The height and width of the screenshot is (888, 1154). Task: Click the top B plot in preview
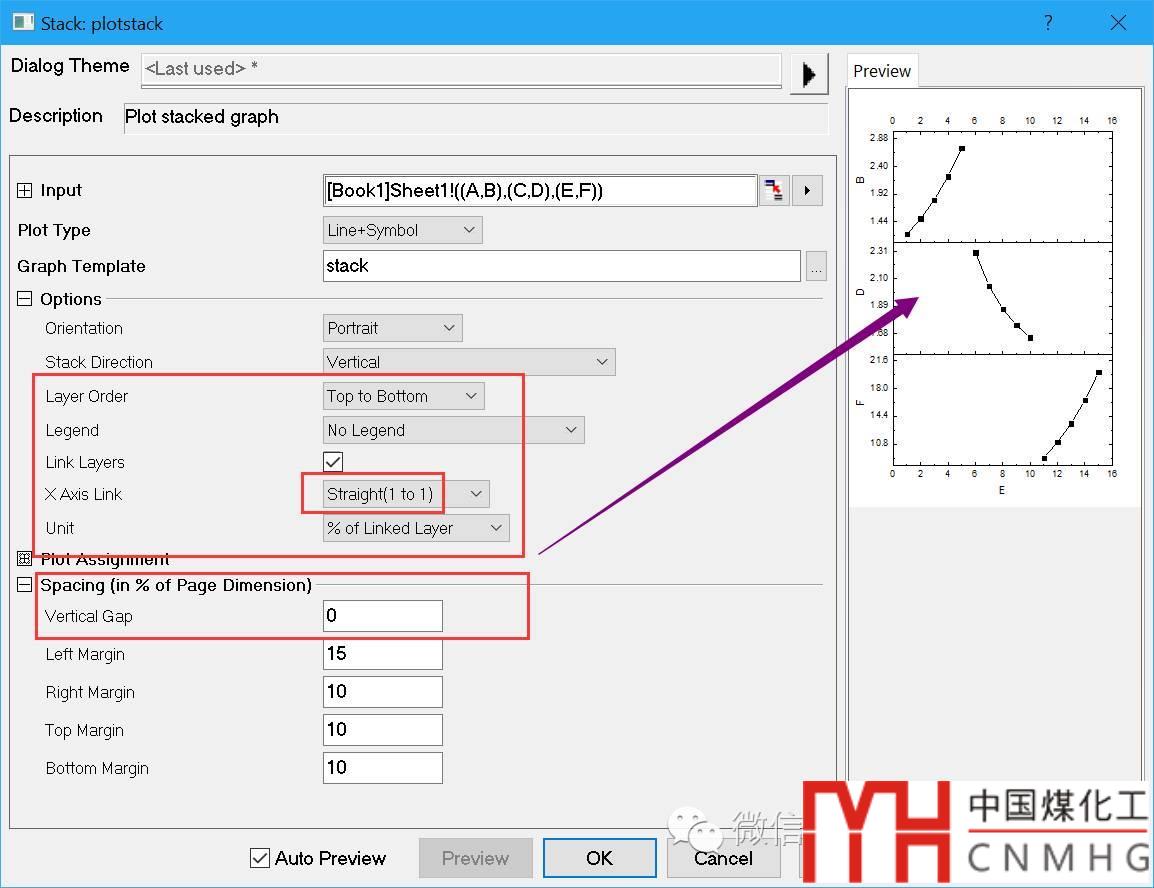[1002, 187]
